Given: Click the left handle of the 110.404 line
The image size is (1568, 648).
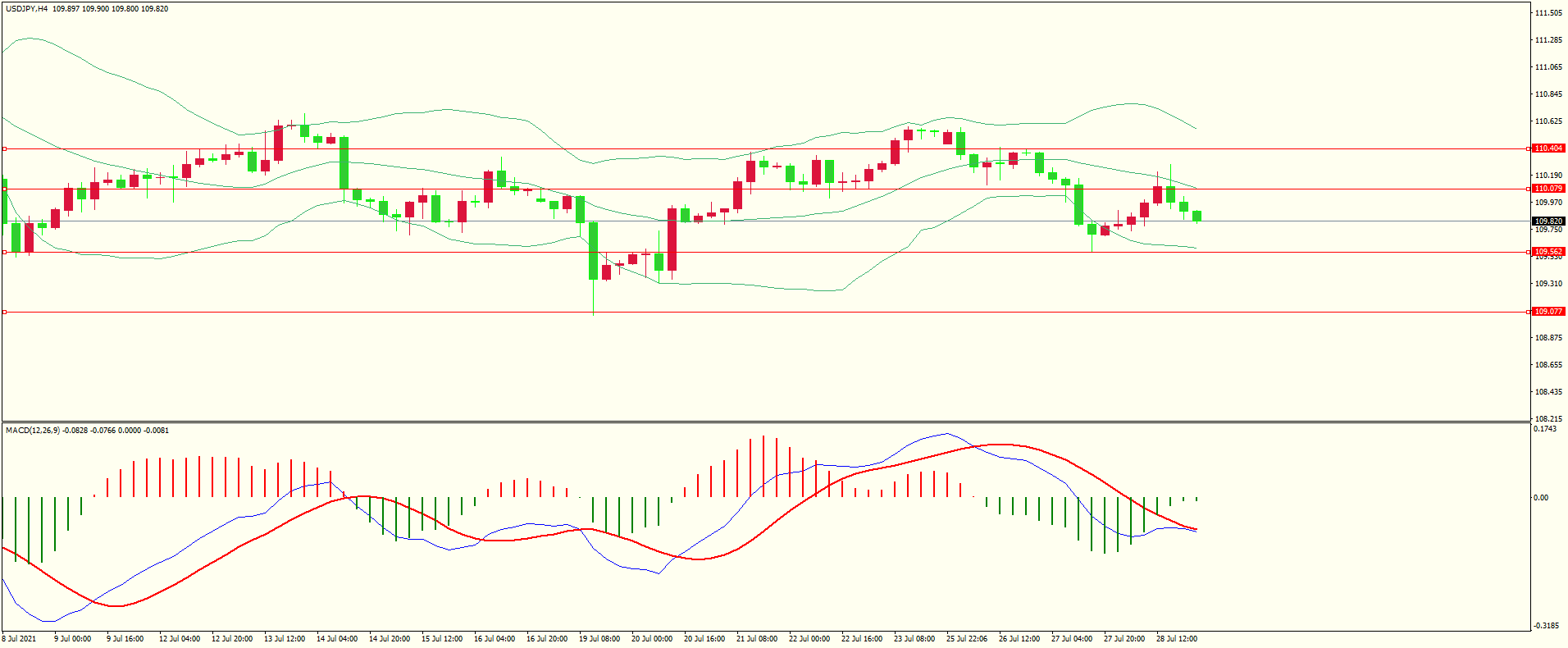Looking at the screenshot, I should 4,148.
